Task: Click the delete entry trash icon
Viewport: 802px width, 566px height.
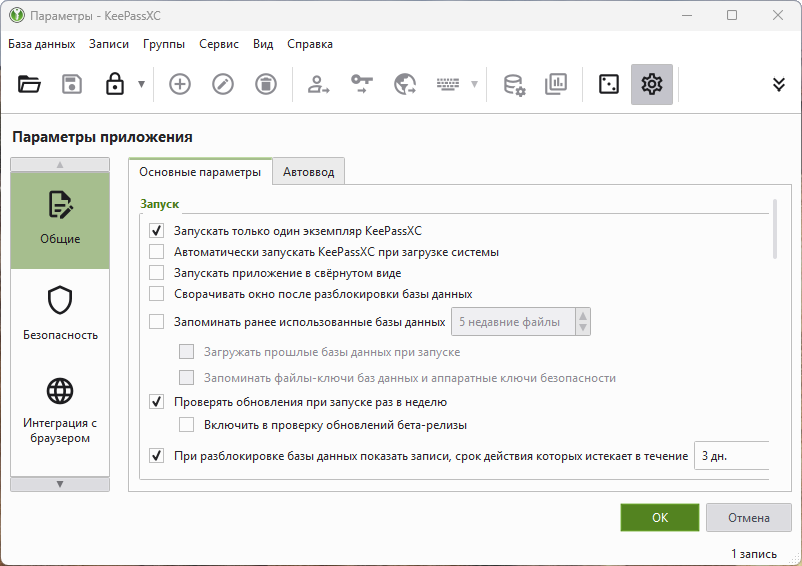Action: click(266, 85)
